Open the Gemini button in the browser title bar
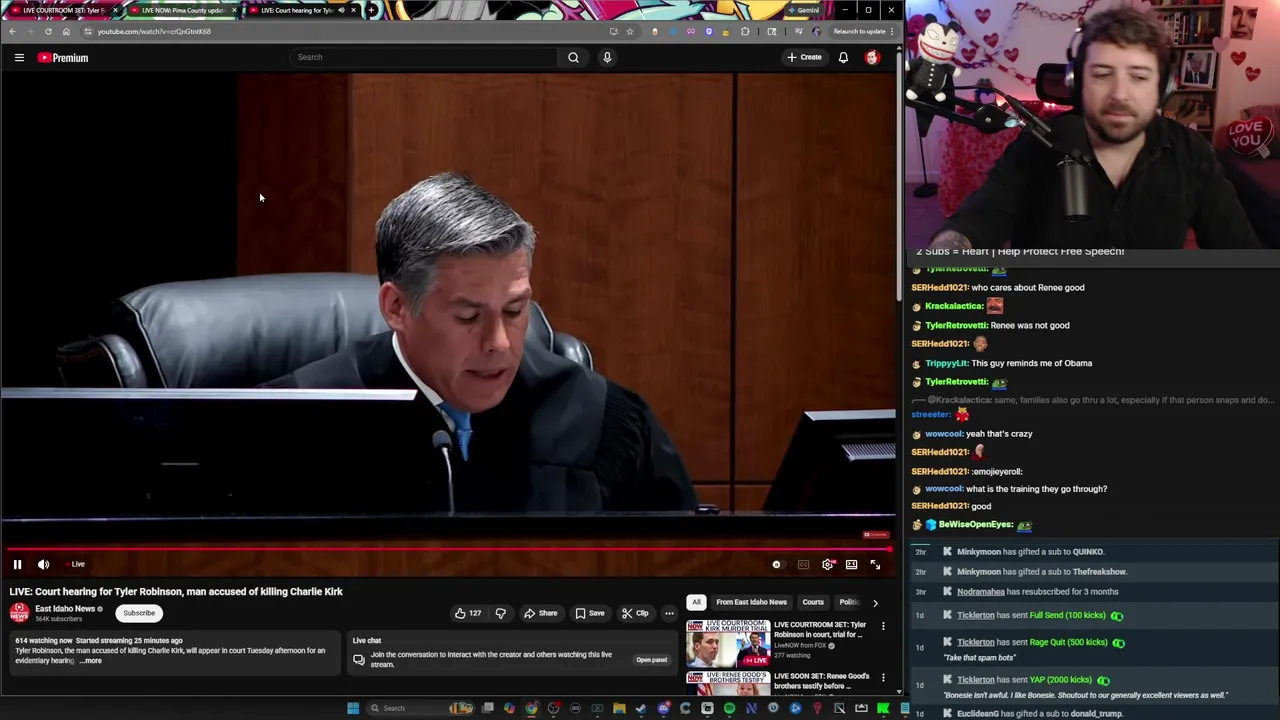 (803, 10)
